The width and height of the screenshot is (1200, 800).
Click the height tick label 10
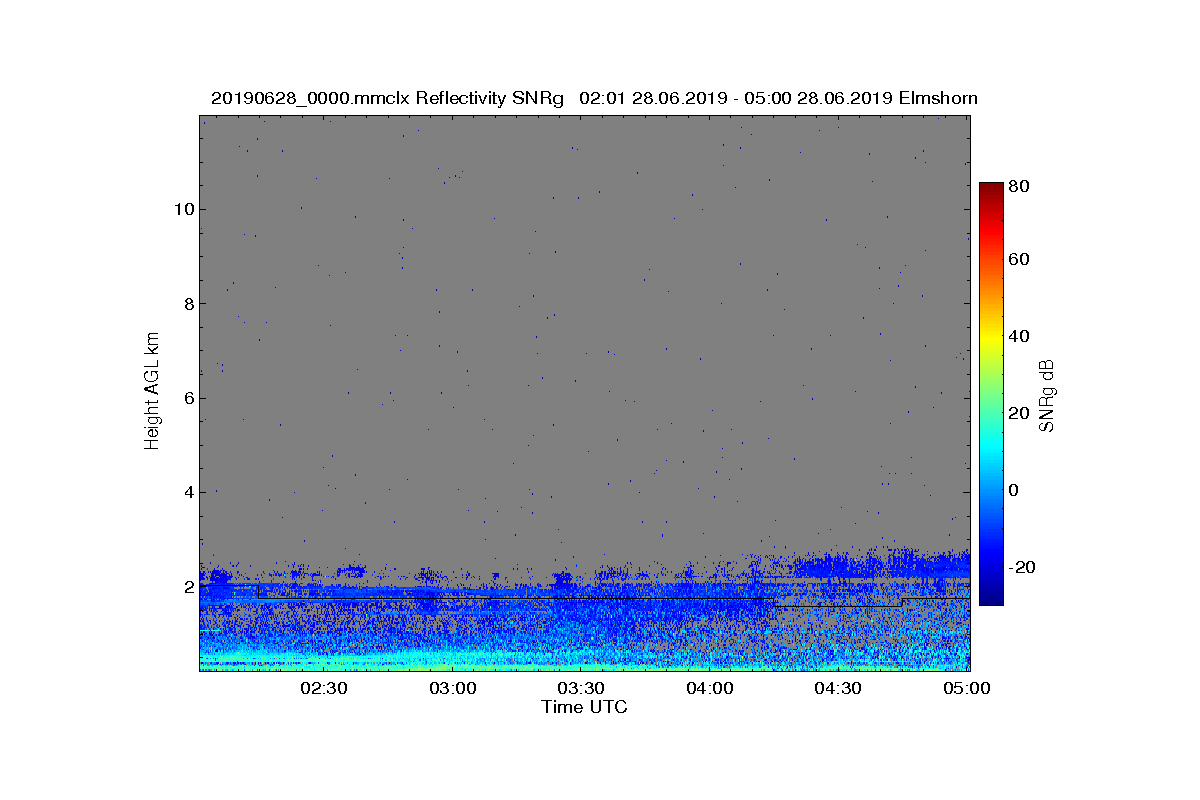[x=183, y=209]
